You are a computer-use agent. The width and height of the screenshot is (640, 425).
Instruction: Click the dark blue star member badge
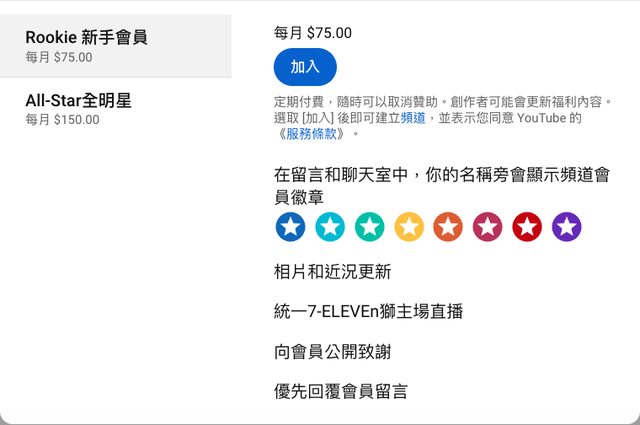tap(290, 227)
